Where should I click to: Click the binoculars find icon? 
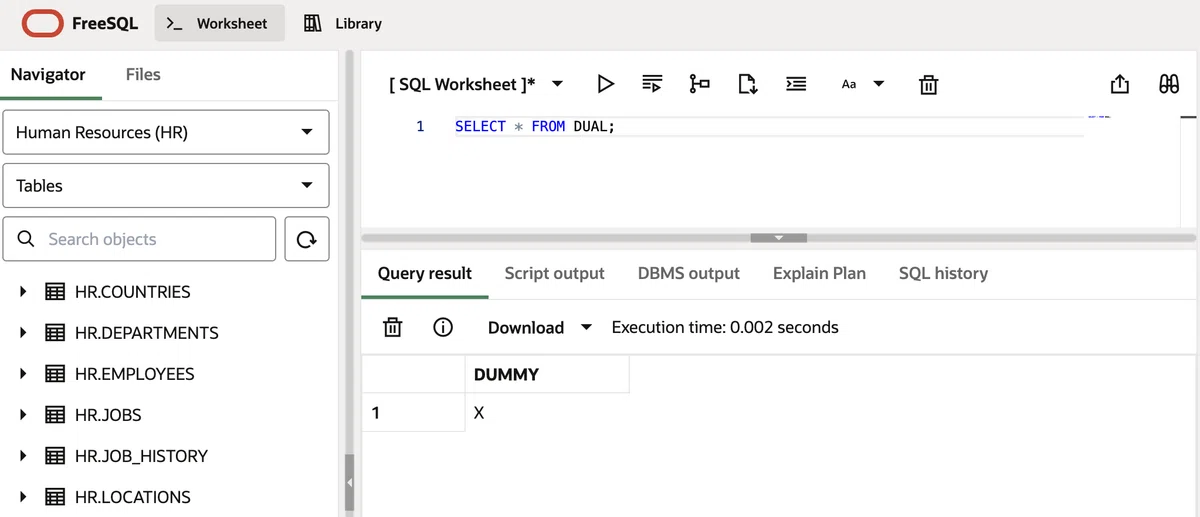(1169, 85)
